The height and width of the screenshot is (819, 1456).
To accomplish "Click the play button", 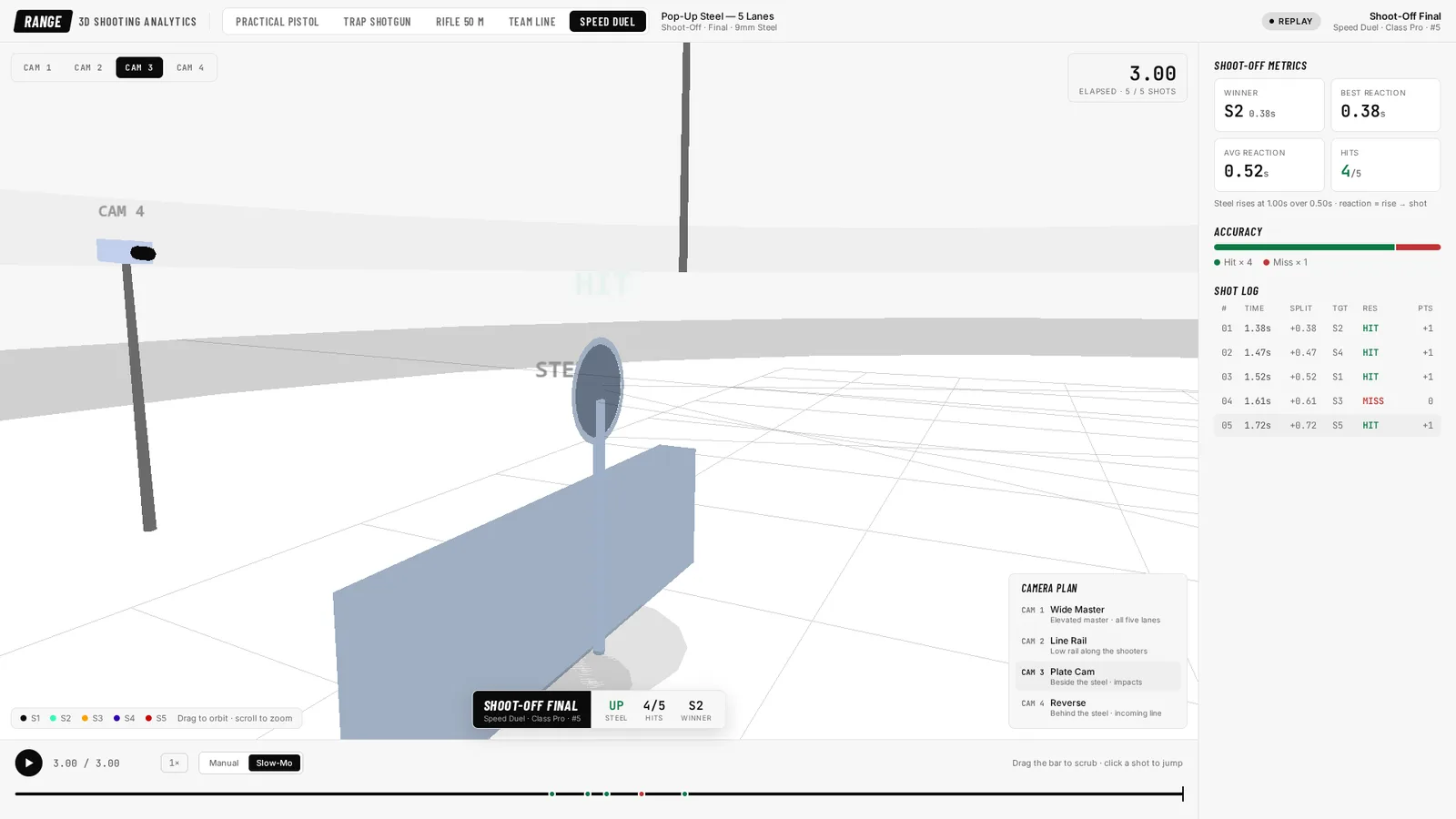I will click(28, 763).
